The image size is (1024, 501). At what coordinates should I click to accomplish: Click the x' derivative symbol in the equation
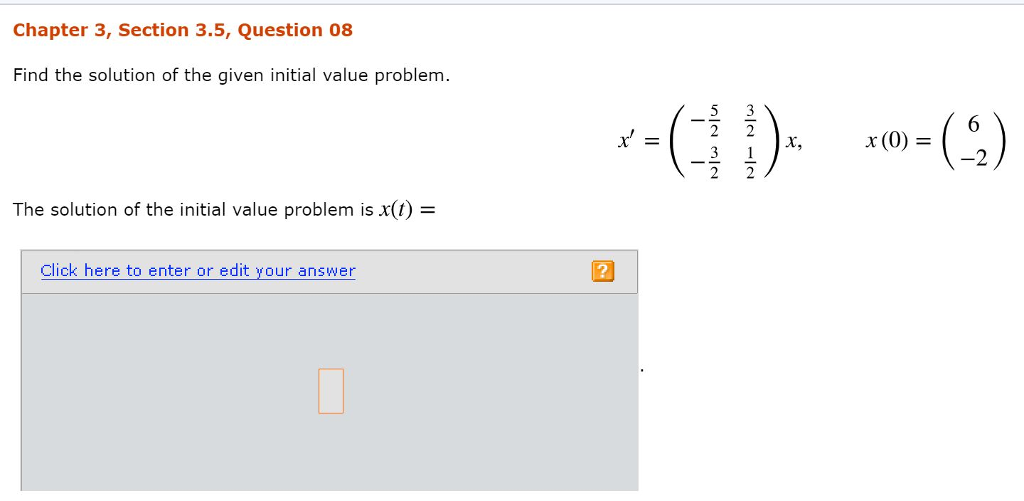point(628,141)
